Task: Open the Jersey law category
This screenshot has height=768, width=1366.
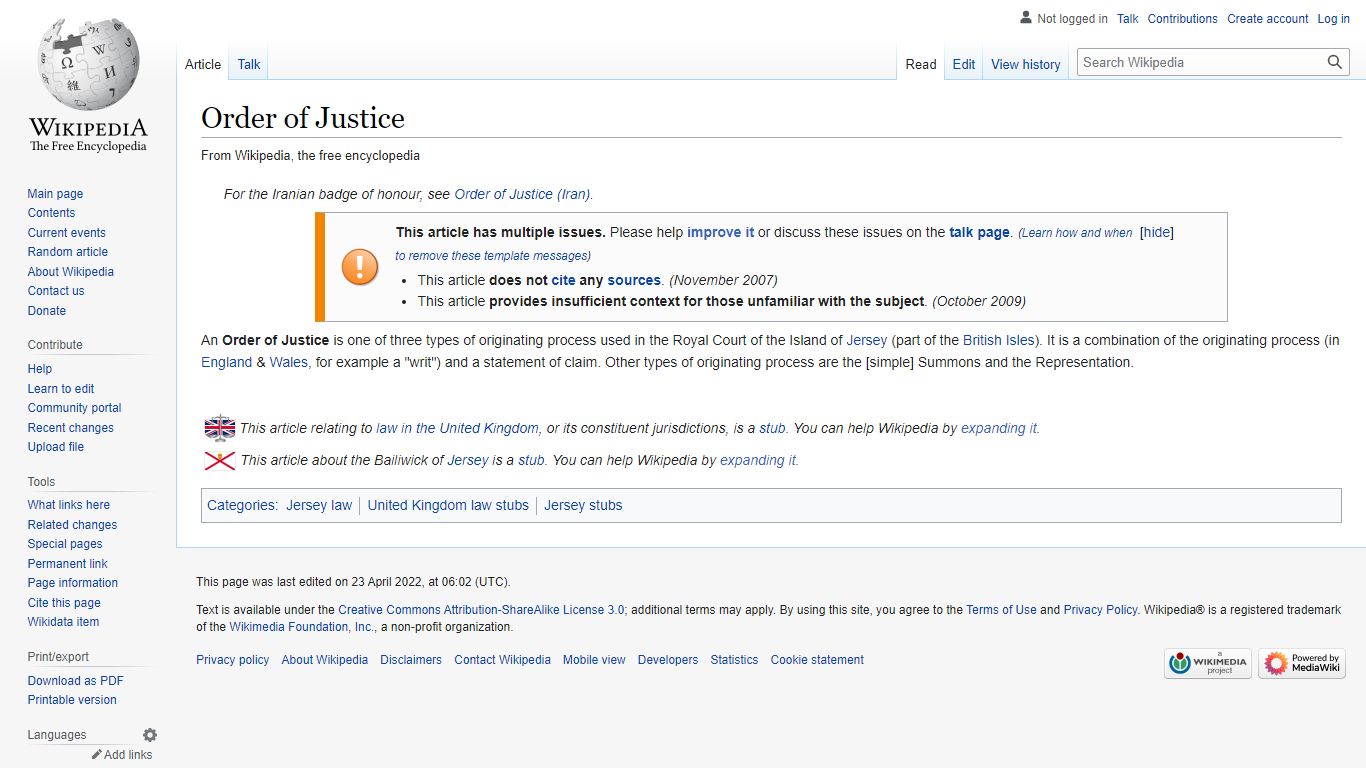Action: [319, 505]
